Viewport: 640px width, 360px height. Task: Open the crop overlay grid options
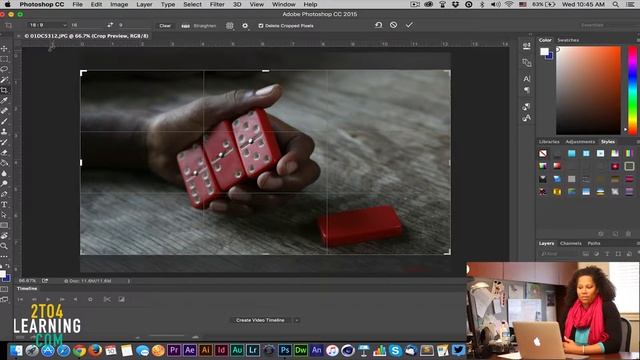[x=230, y=26]
